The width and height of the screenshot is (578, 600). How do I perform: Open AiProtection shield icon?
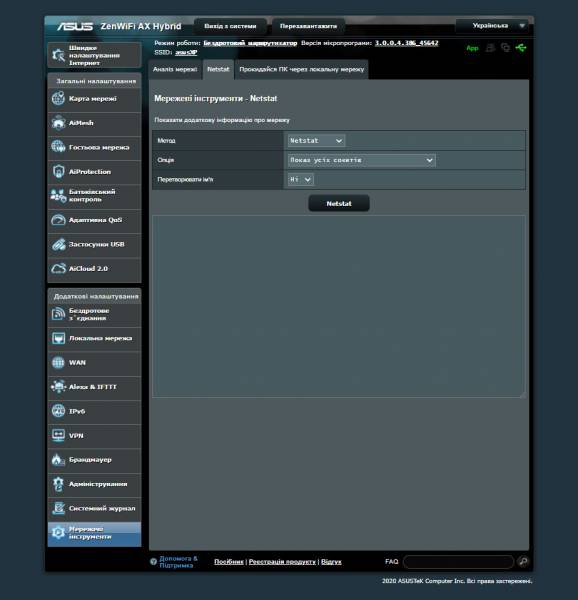(x=58, y=171)
